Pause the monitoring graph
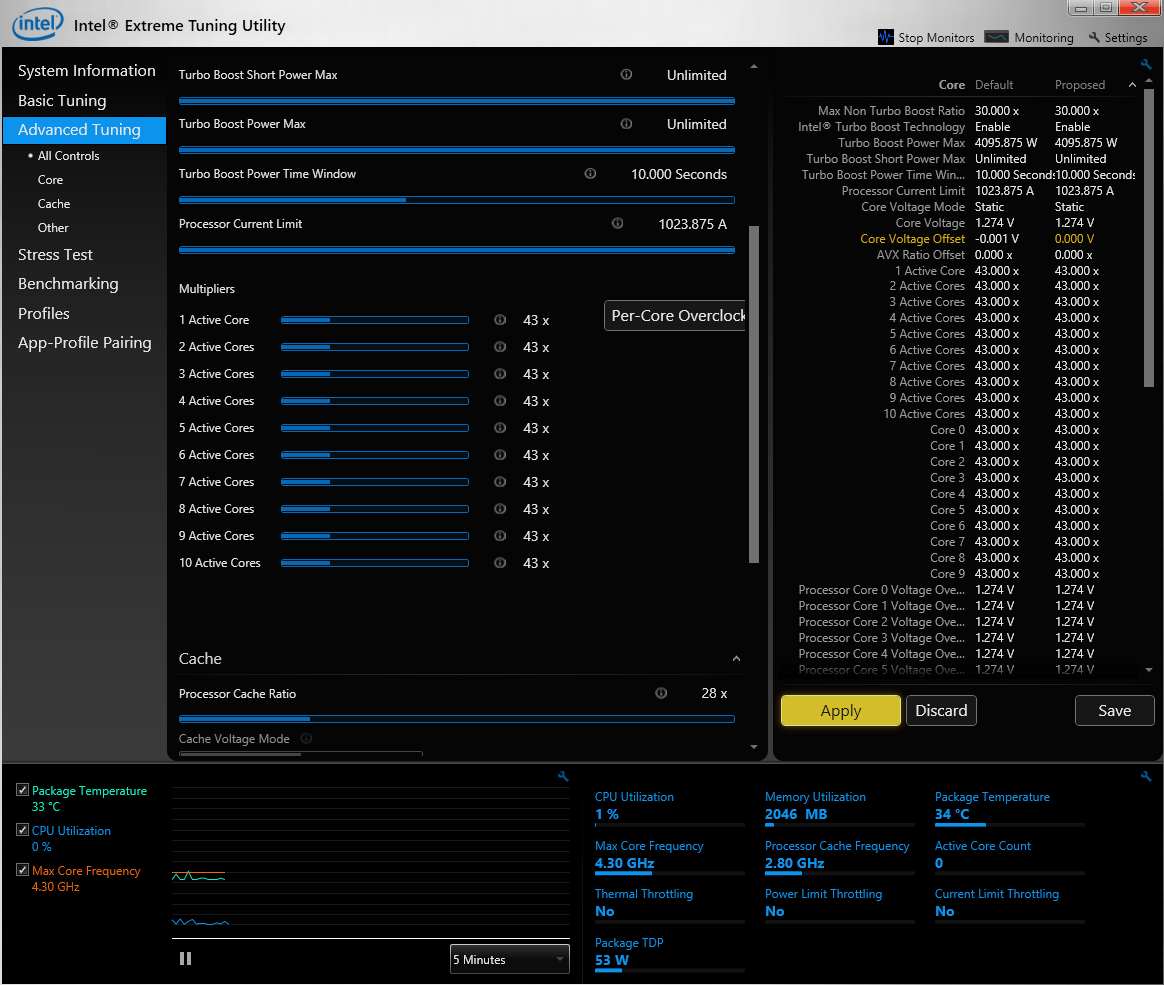The width and height of the screenshot is (1164, 985). (x=186, y=958)
